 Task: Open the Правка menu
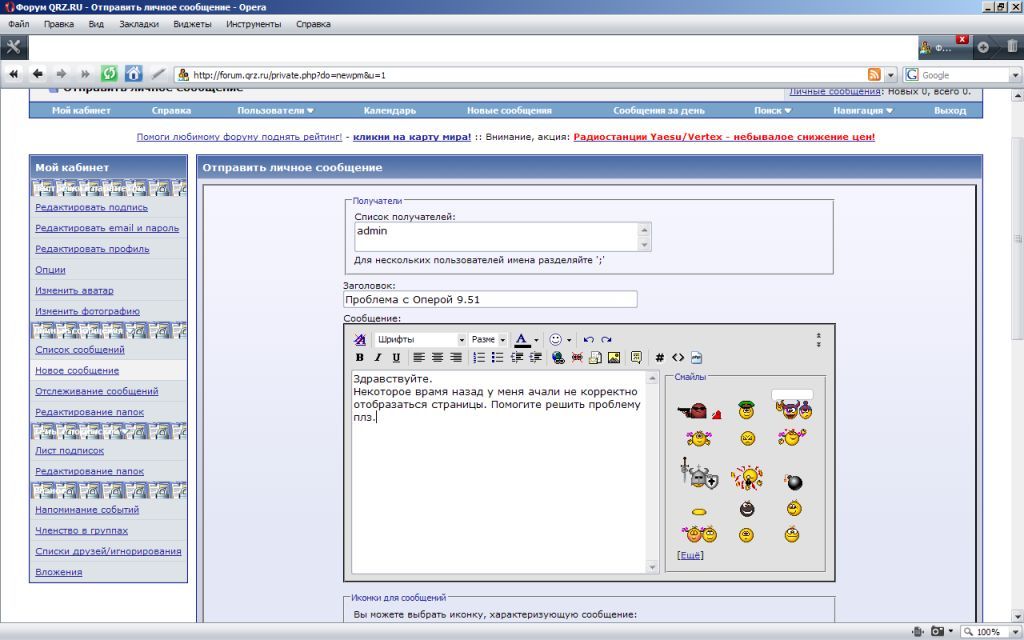(59, 24)
